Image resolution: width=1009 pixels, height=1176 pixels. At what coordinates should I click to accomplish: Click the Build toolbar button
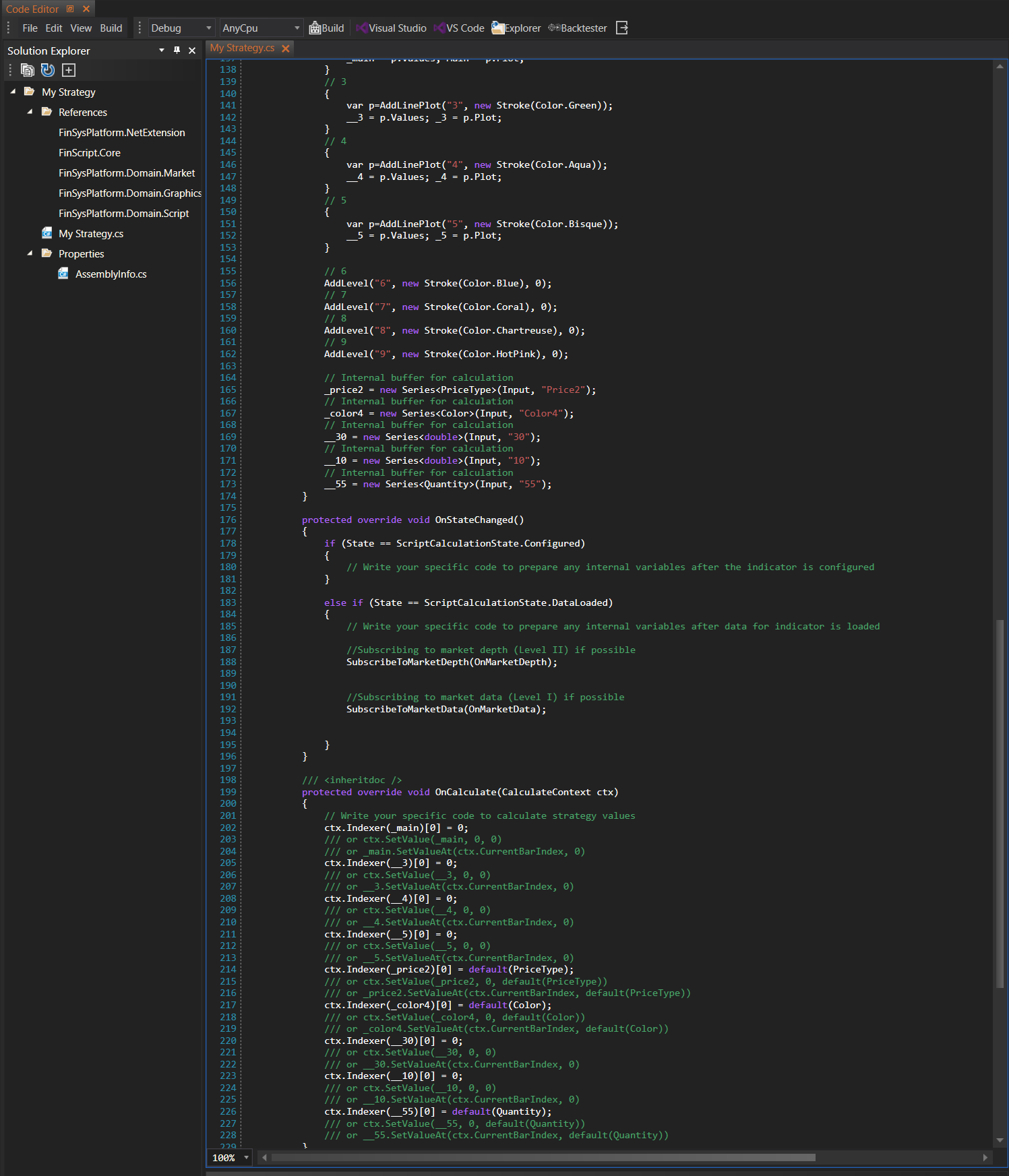point(326,28)
